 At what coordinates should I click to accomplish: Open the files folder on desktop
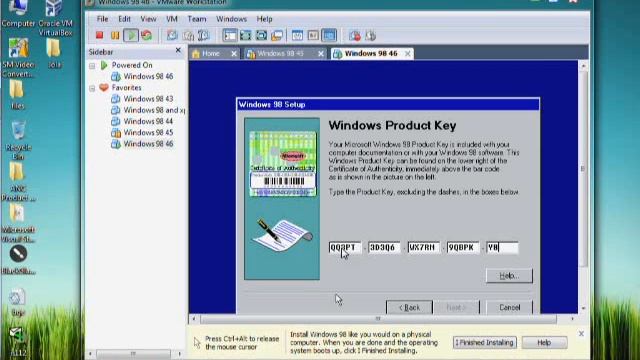click(17, 95)
